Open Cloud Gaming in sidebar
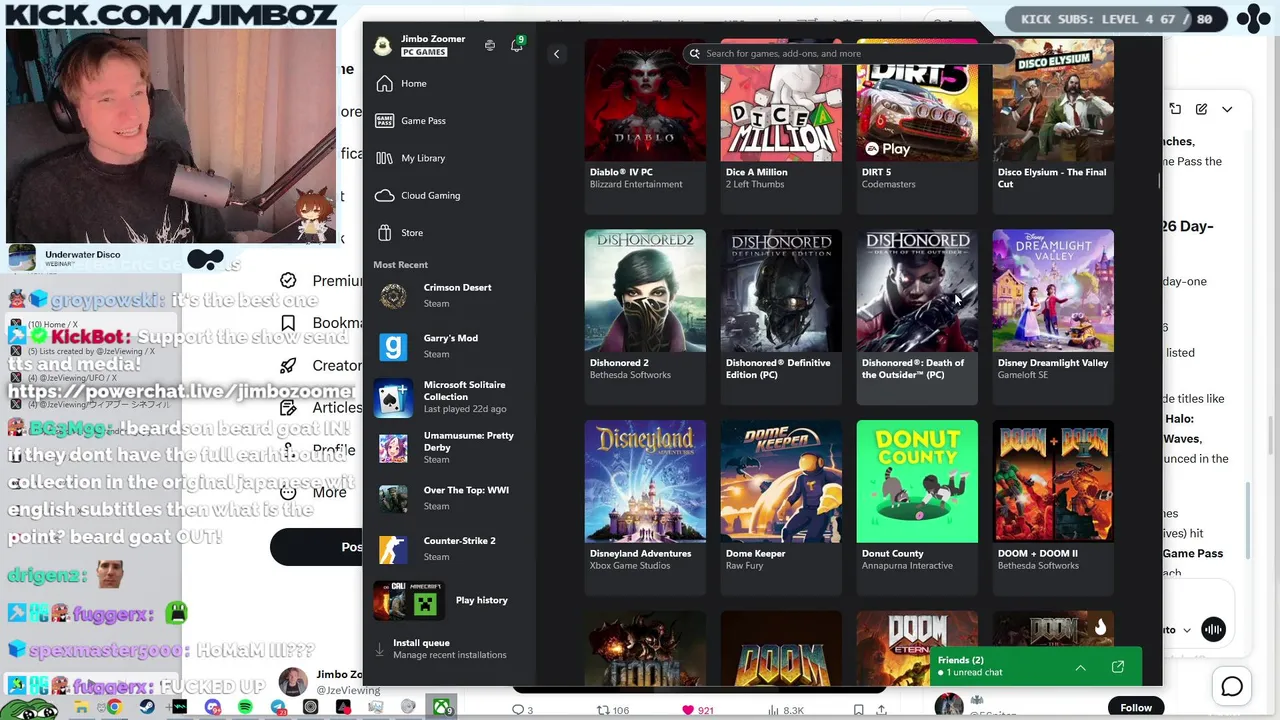The height and width of the screenshot is (720, 1280). [448, 196]
